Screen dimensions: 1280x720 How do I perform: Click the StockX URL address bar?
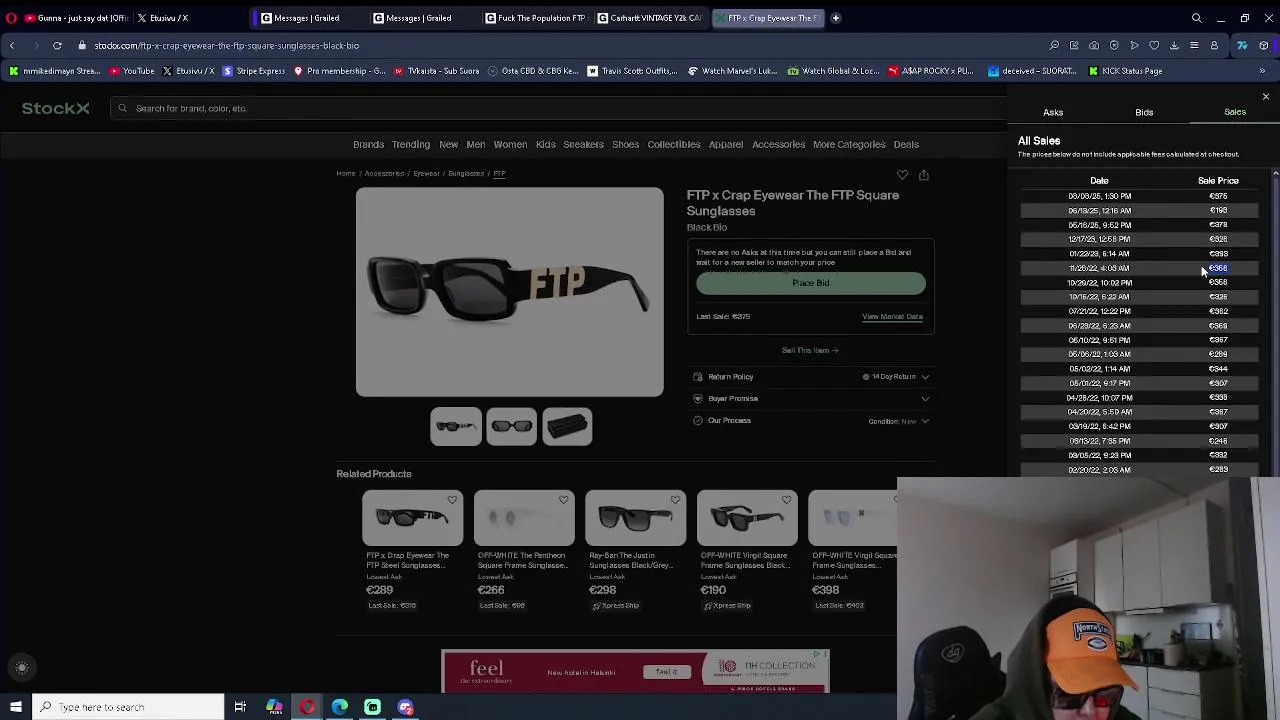pos(227,46)
